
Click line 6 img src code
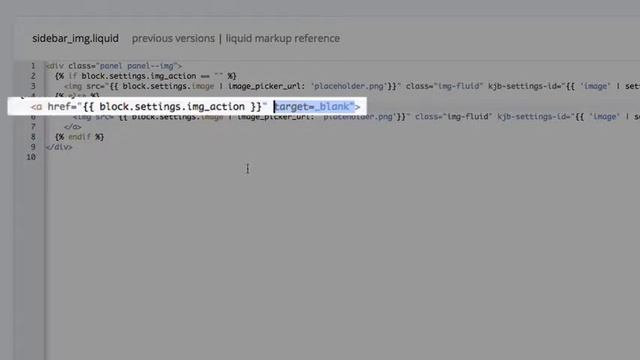(x=356, y=117)
